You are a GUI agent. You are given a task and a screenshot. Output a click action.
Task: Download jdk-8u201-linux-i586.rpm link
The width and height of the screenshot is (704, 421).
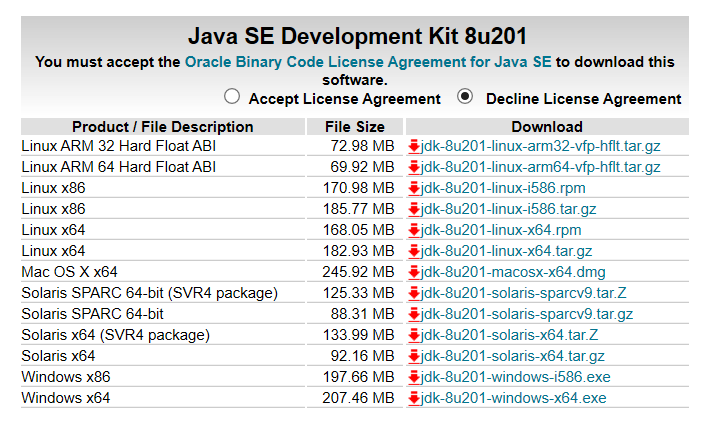(503, 188)
